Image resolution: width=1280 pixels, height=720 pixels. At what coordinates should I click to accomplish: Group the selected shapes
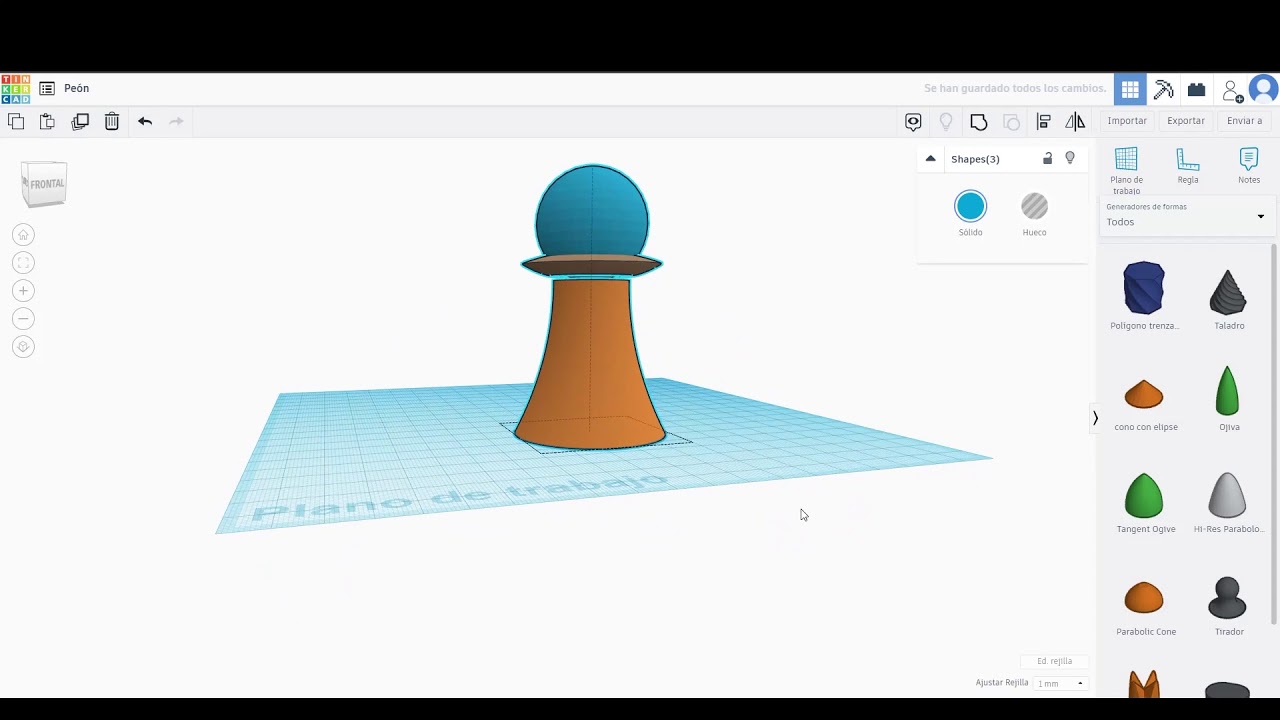coord(979,122)
